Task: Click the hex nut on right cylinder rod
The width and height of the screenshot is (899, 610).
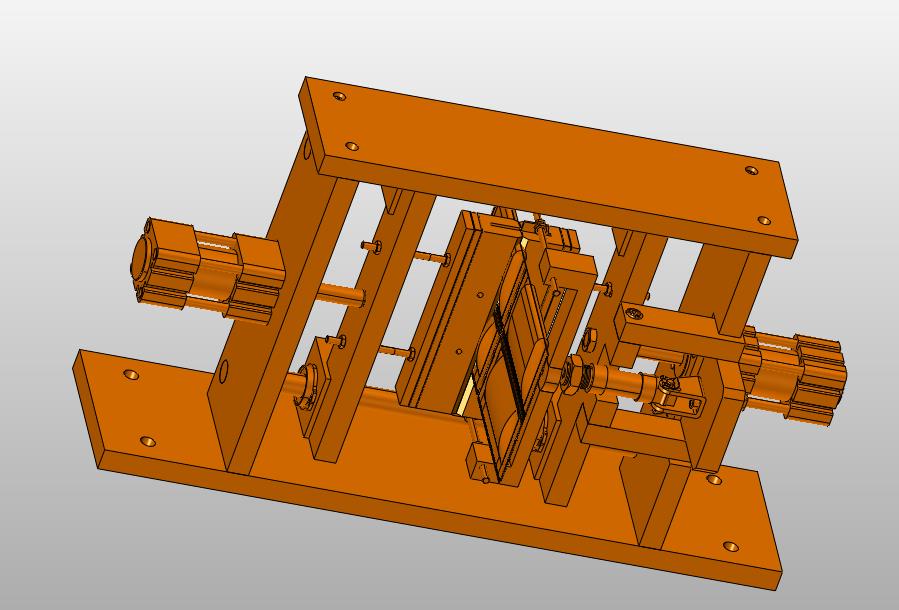Action: coord(574,376)
